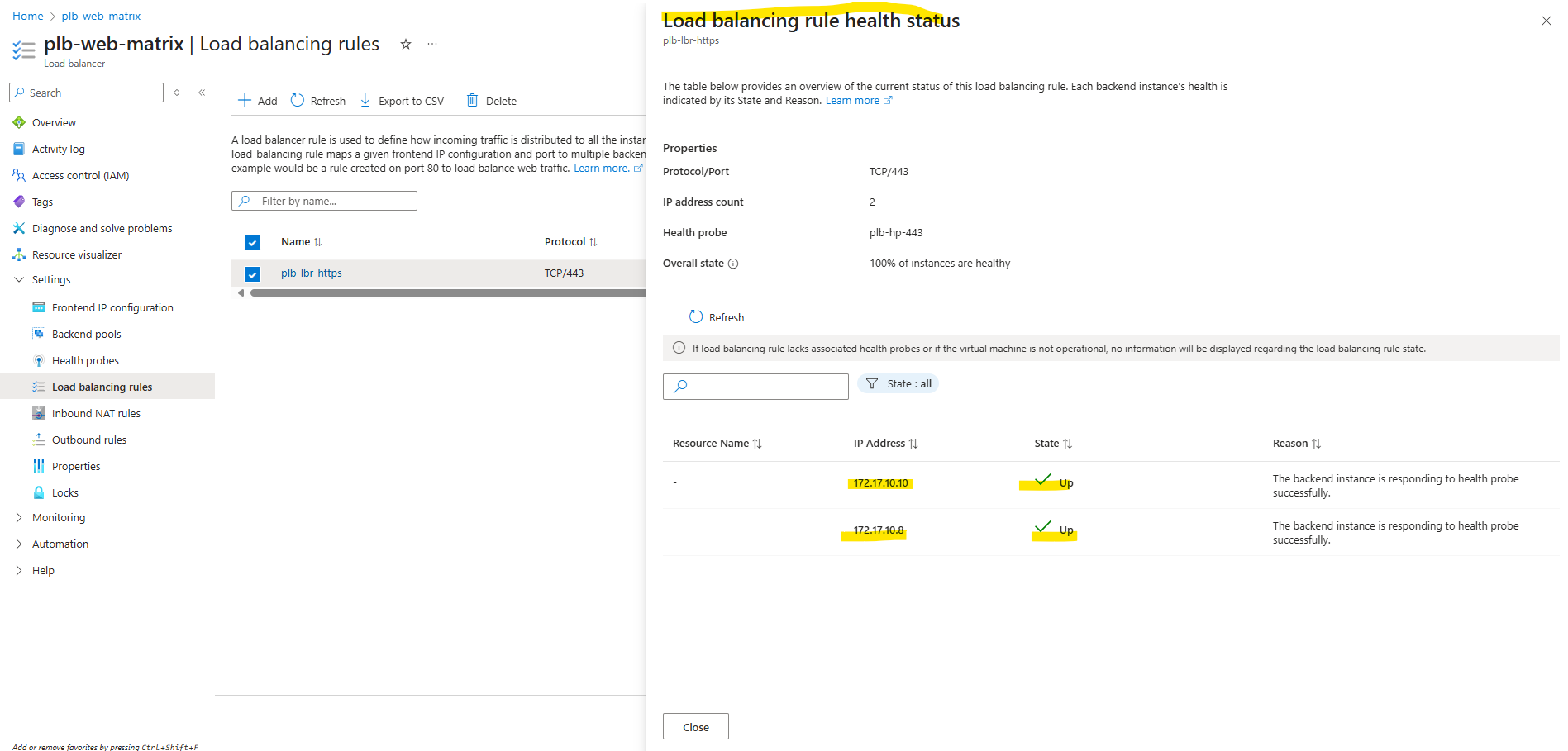The height and width of the screenshot is (751, 1568).
Task: Click the Backend pools icon
Action: tap(39, 334)
